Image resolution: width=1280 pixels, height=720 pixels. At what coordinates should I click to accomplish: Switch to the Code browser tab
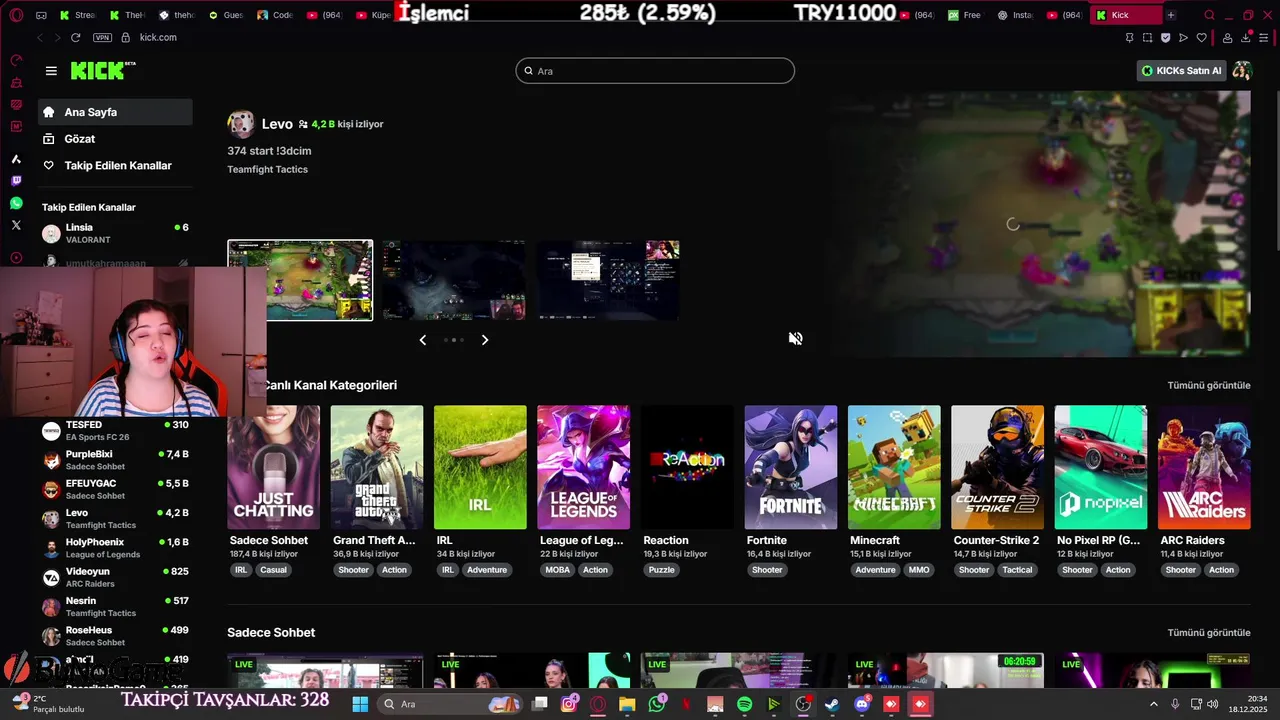(275, 15)
